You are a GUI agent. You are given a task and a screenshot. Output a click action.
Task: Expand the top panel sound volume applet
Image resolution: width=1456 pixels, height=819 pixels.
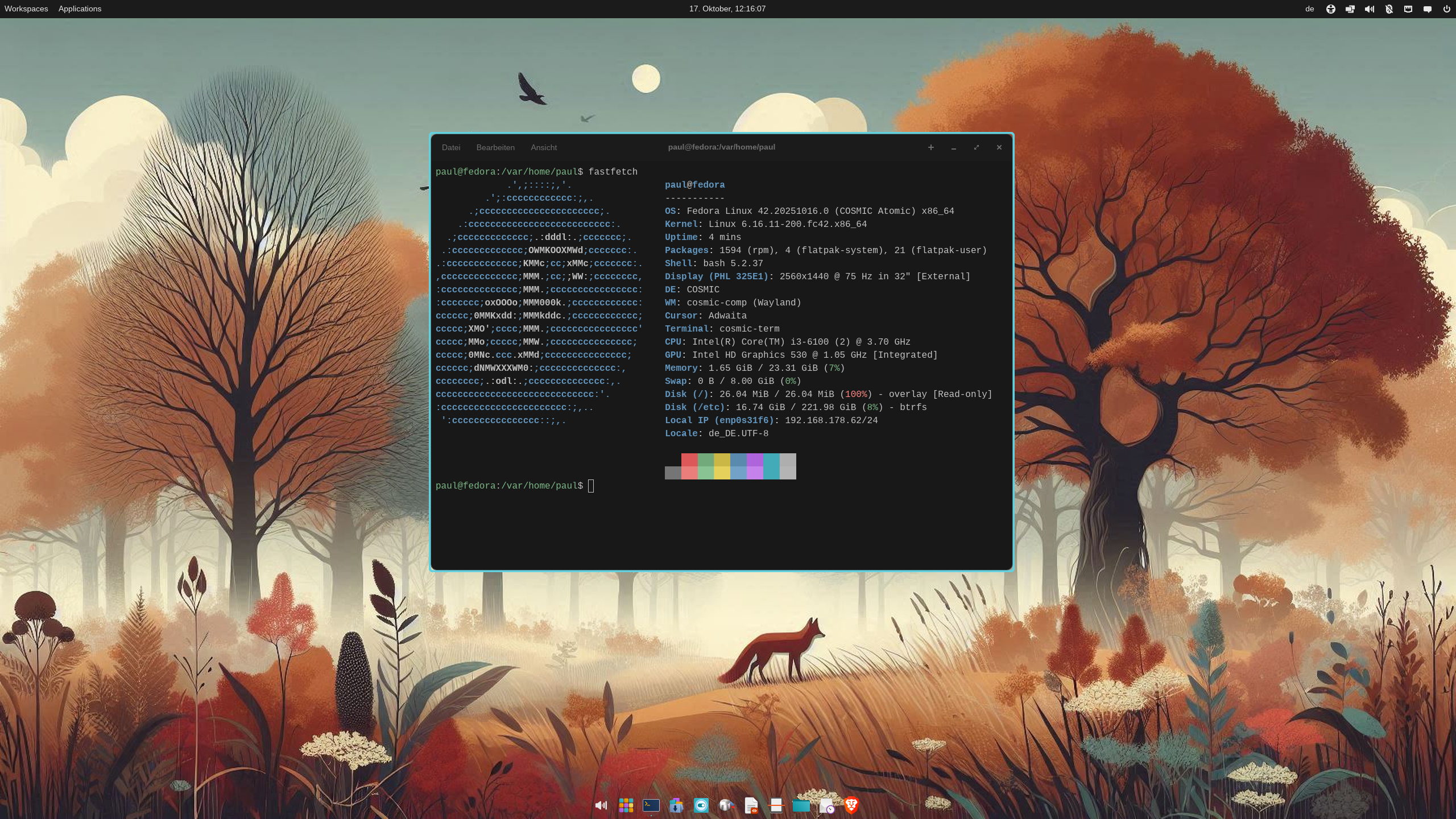[x=1370, y=9]
